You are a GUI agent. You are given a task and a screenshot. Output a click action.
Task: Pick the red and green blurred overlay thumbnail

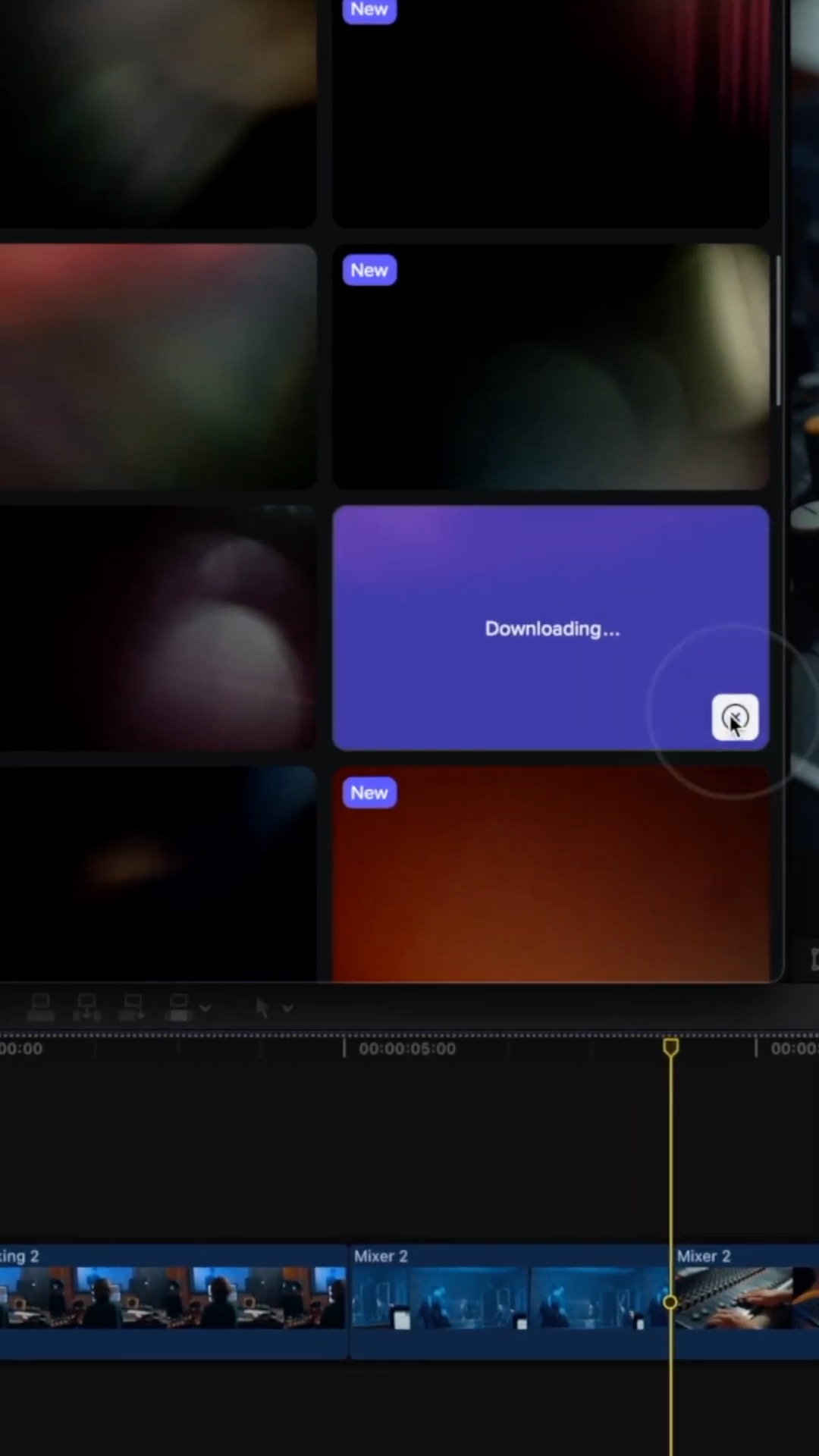(x=158, y=366)
